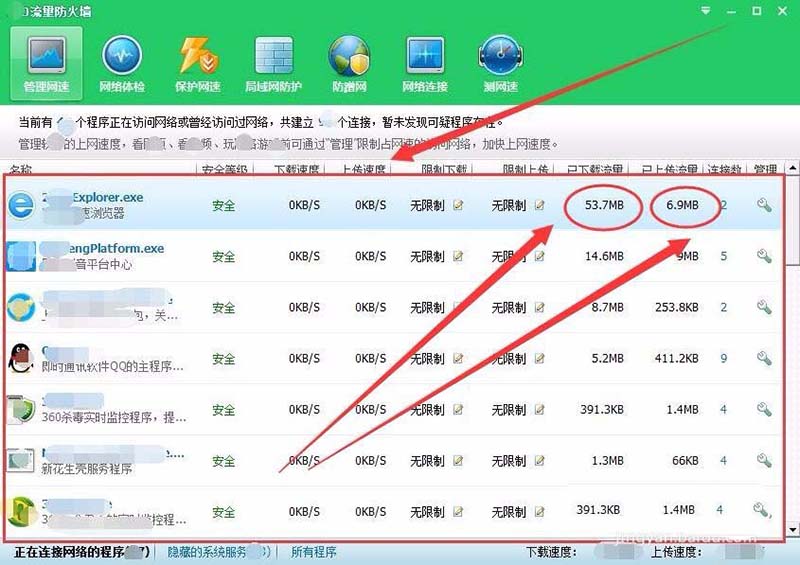Sort by 下载速度 column header
The width and height of the screenshot is (800, 565).
(297, 169)
